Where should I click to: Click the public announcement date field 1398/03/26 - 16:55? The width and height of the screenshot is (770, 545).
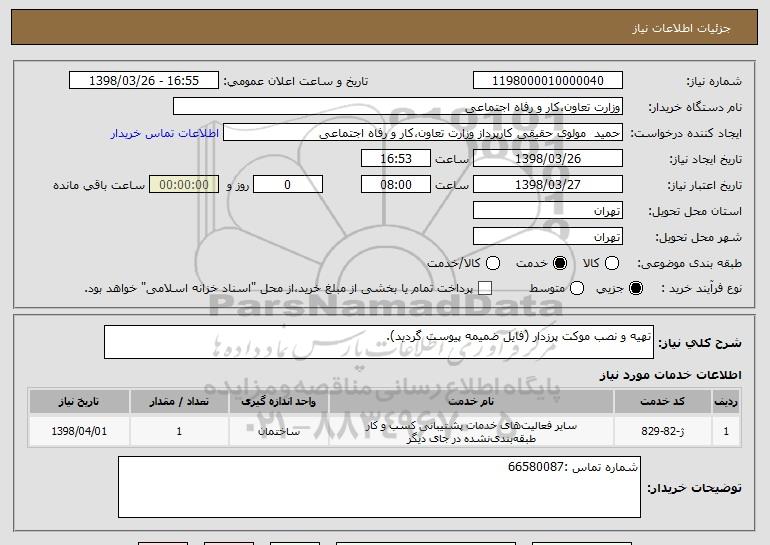(x=144, y=81)
